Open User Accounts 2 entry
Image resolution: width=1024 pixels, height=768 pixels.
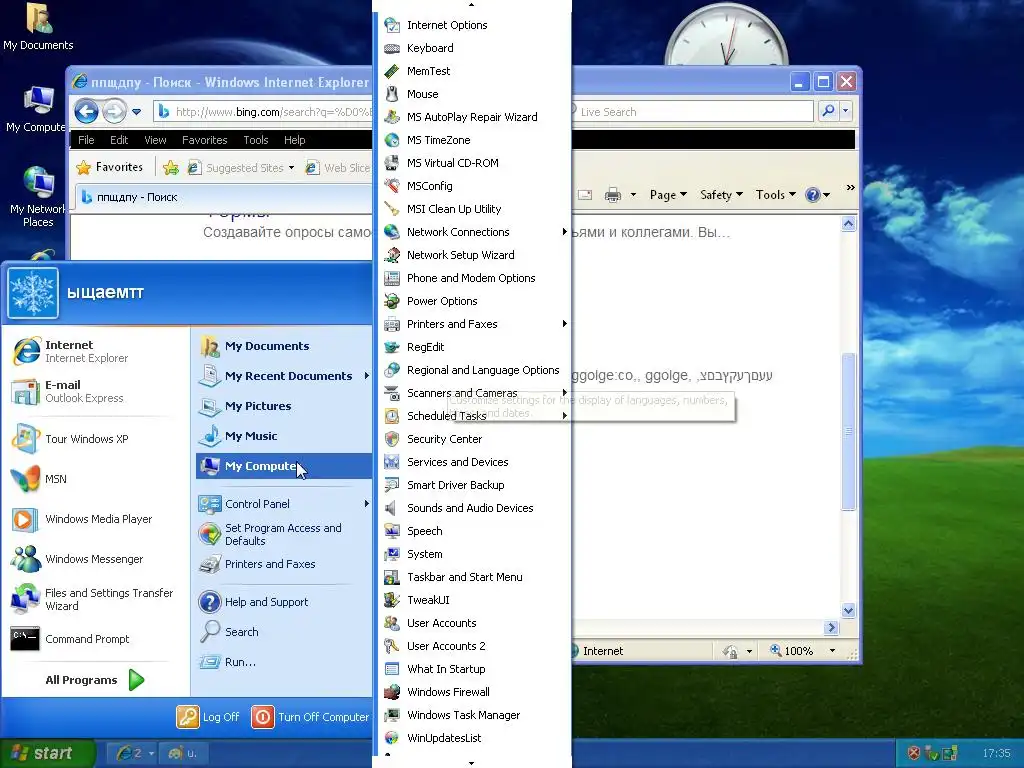click(x=472, y=646)
